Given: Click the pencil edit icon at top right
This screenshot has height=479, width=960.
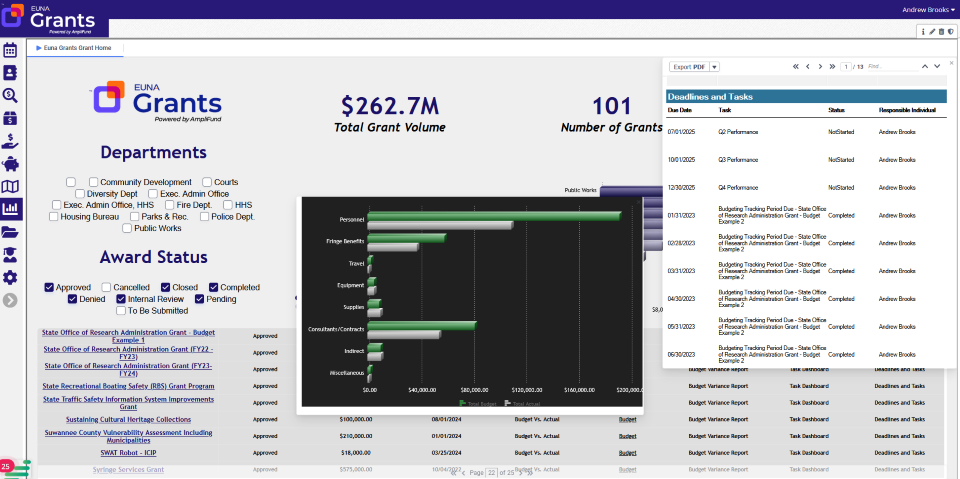Looking at the screenshot, I should pyautogui.click(x=932, y=32).
